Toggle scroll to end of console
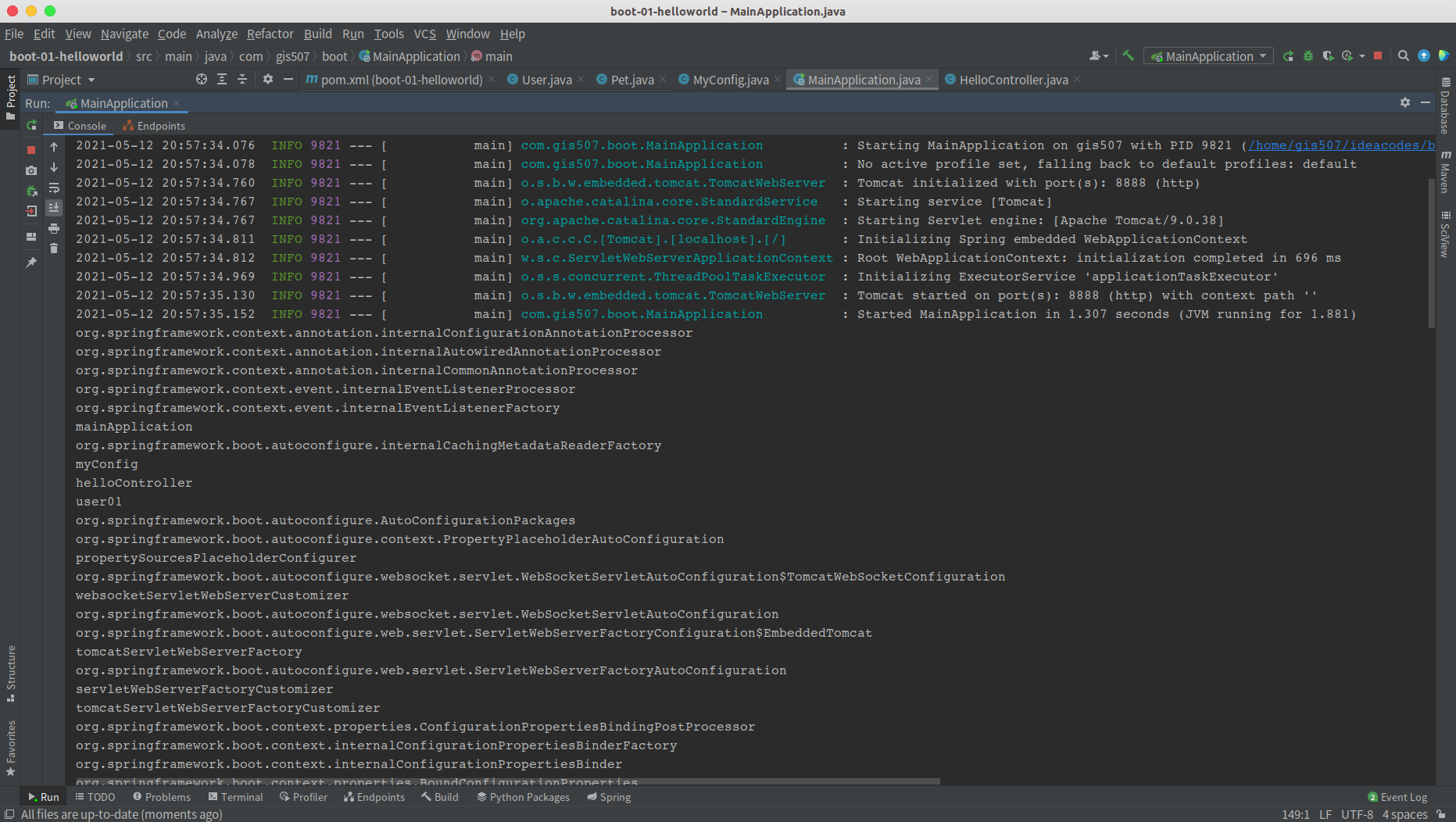Screen dimensions: 1456x822 [54, 207]
